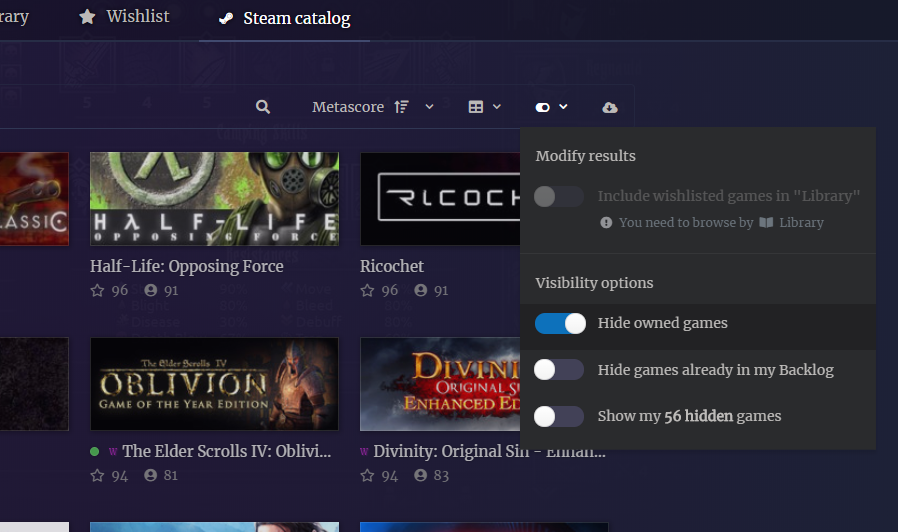Click user score icon under Opposing Force

pyautogui.click(x=151, y=290)
